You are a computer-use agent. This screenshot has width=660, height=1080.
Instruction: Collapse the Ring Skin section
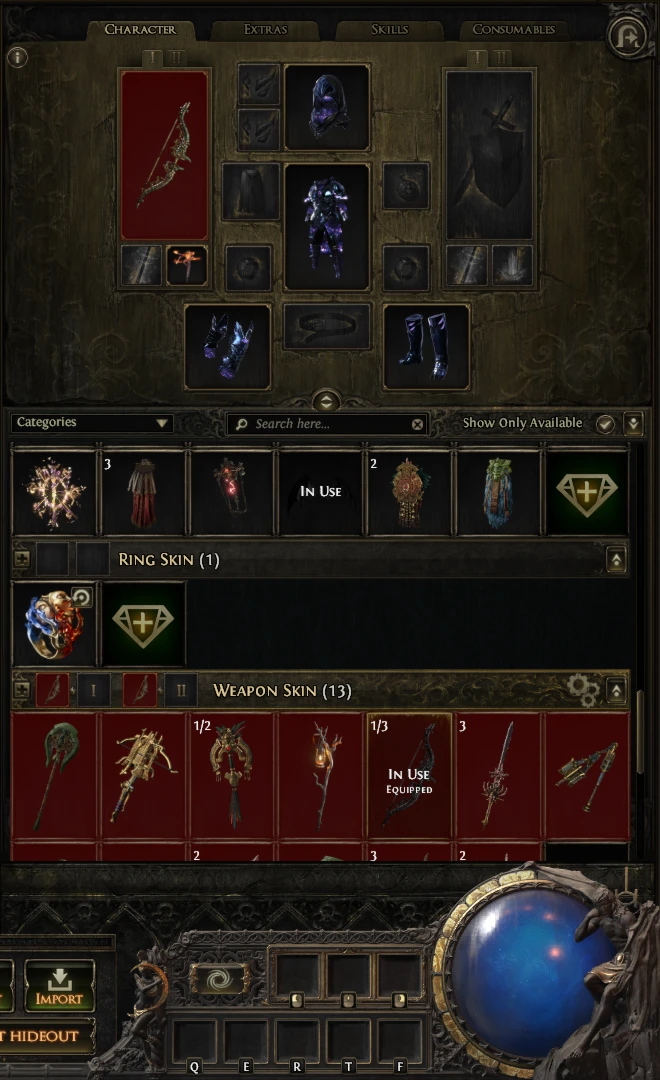point(616,559)
